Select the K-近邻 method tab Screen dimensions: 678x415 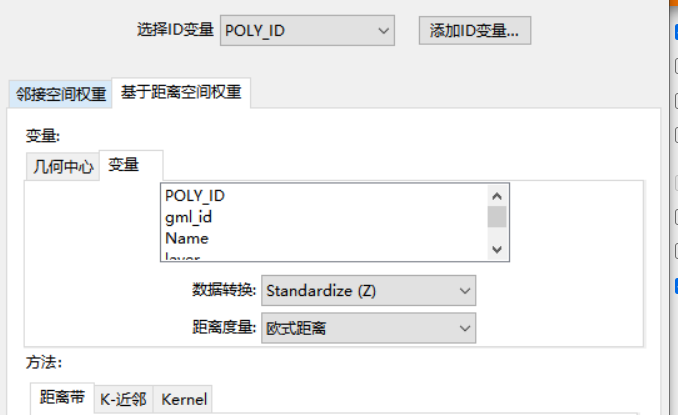point(124,399)
